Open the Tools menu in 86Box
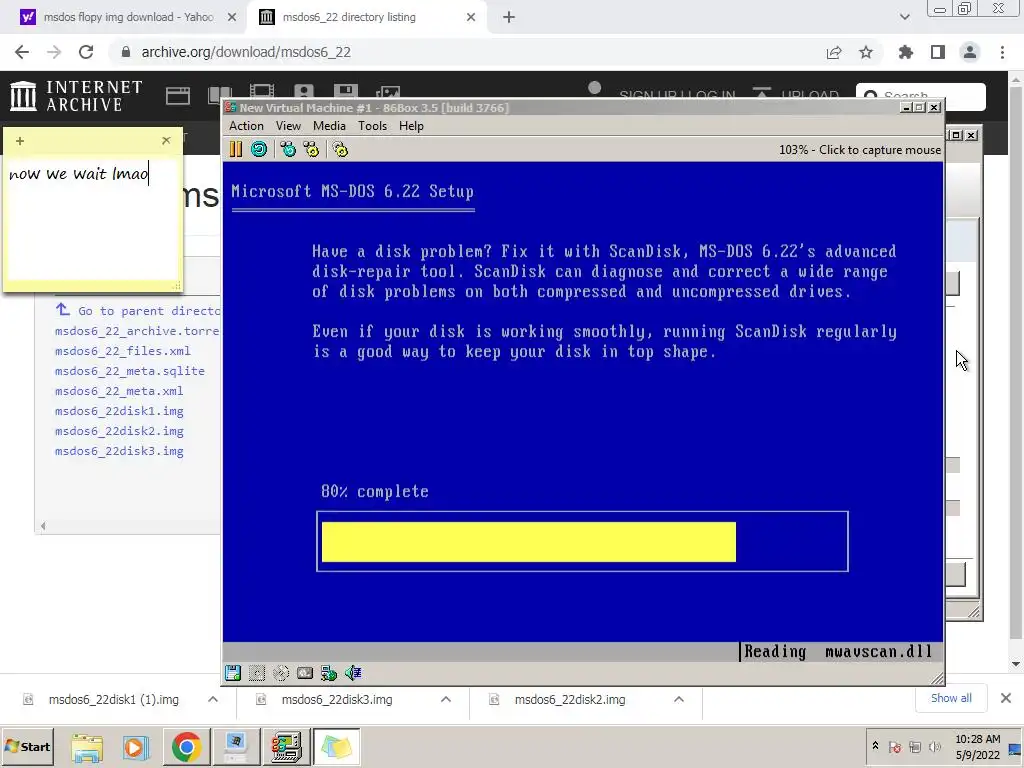The height and width of the screenshot is (768, 1024). [372, 126]
